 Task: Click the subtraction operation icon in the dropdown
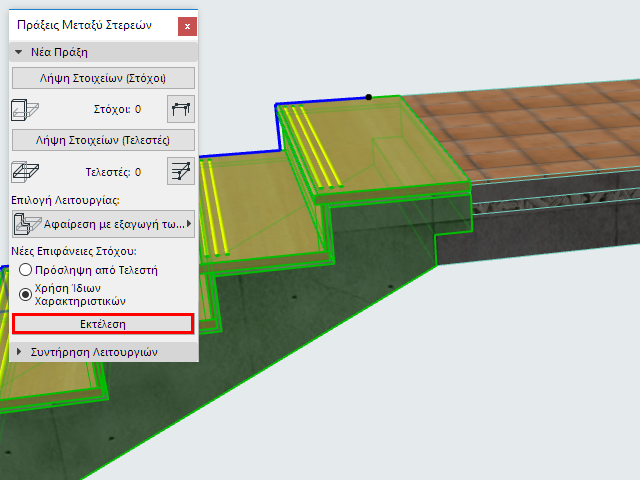(x=27, y=224)
